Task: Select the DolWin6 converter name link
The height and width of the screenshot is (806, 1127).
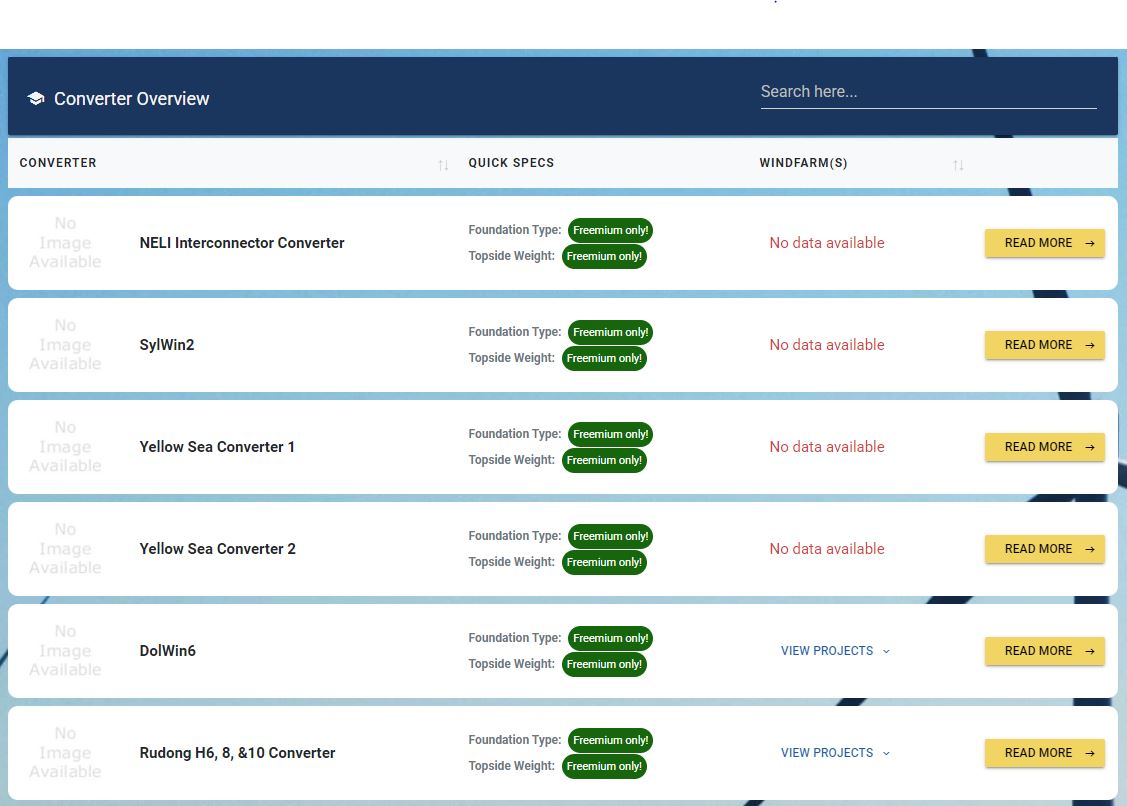Action: click(167, 651)
